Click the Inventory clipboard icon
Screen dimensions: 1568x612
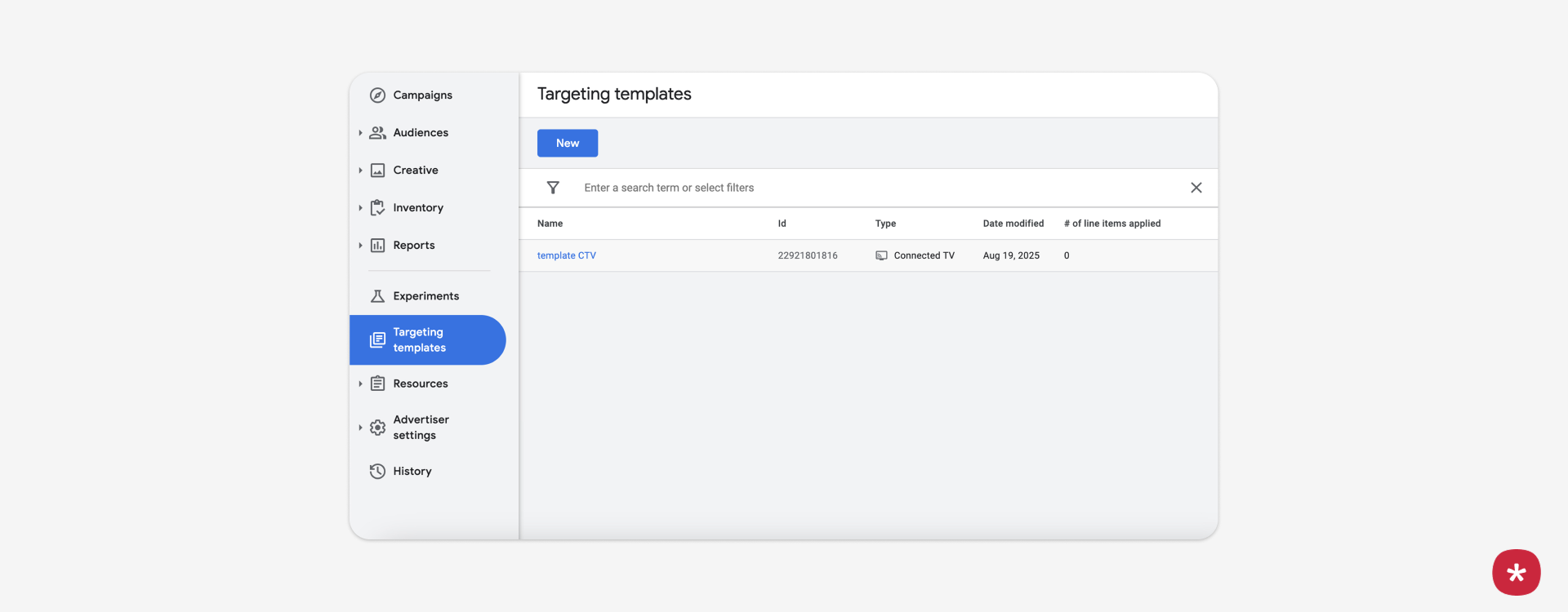377,208
